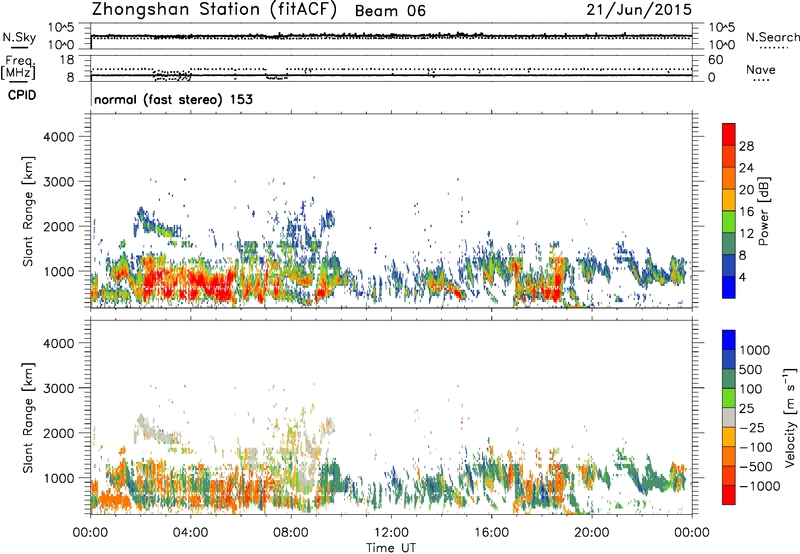Click velocity scale value '-25'
The image size is (800, 554).
point(753,427)
